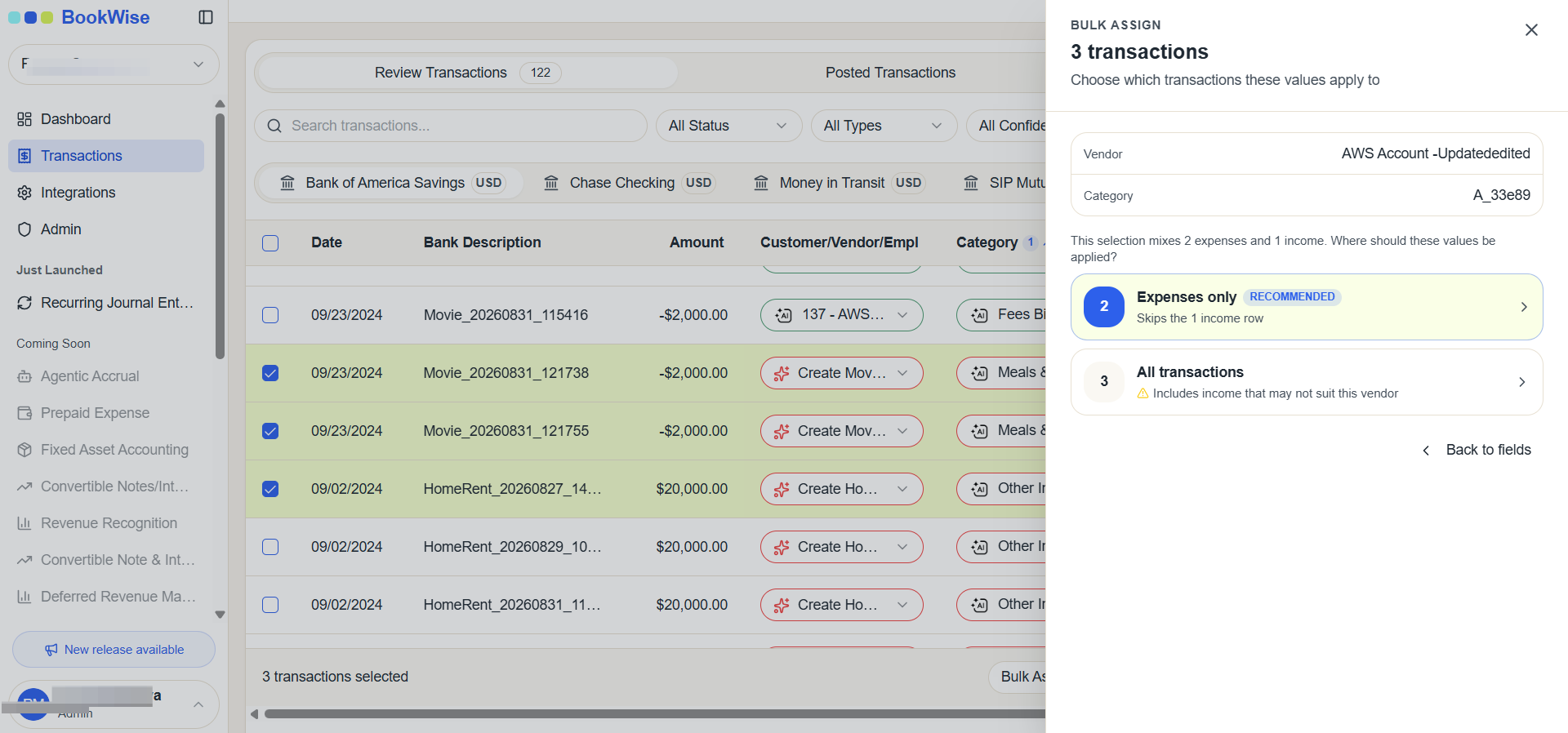Click the search magnifier icon
This screenshot has width=1568, height=733.
274,126
